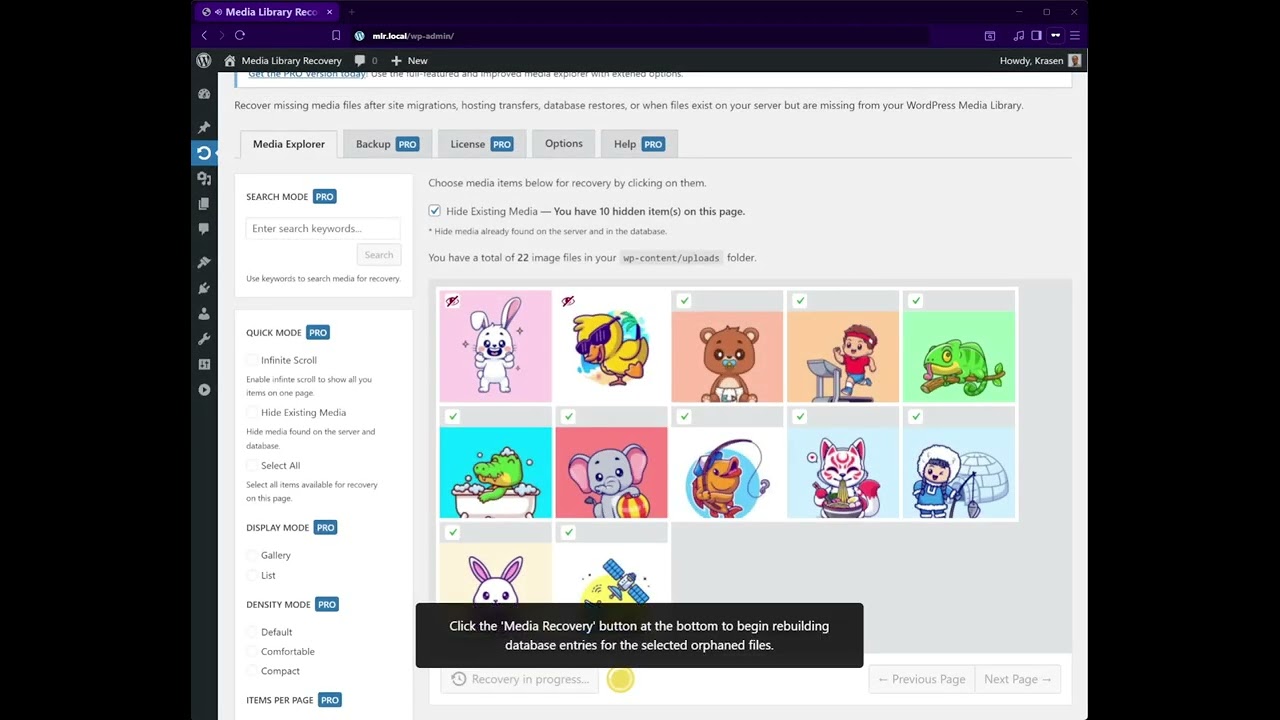Switch to the Backup tab

[387, 144]
